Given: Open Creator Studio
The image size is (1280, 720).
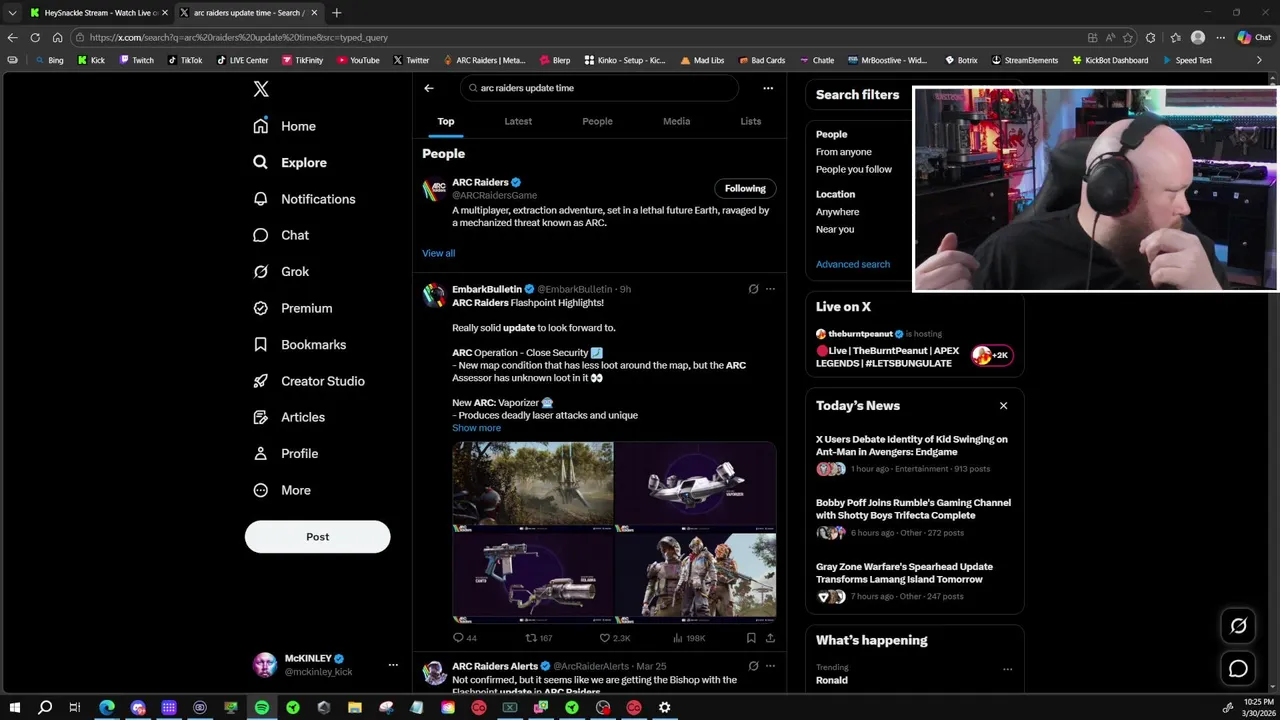Looking at the screenshot, I should pyautogui.click(x=309, y=381).
